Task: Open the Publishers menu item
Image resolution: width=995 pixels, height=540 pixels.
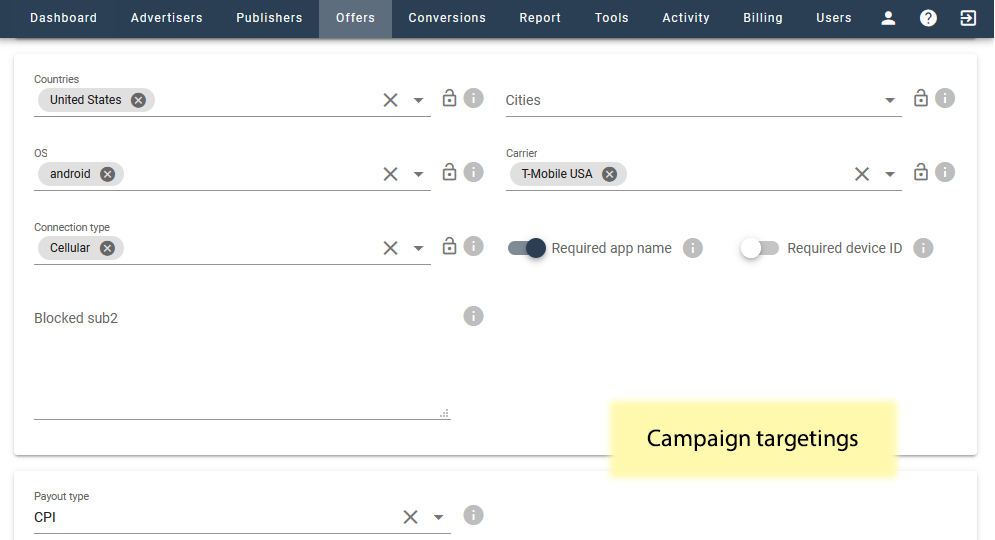Action: click(x=269, y=18)
